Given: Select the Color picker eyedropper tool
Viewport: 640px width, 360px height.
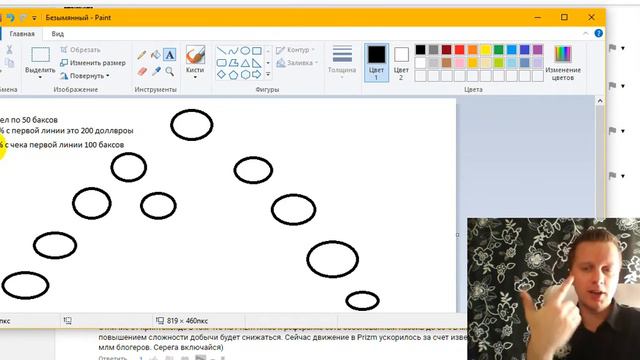Looking at the screenshot, I should point(156,71).
